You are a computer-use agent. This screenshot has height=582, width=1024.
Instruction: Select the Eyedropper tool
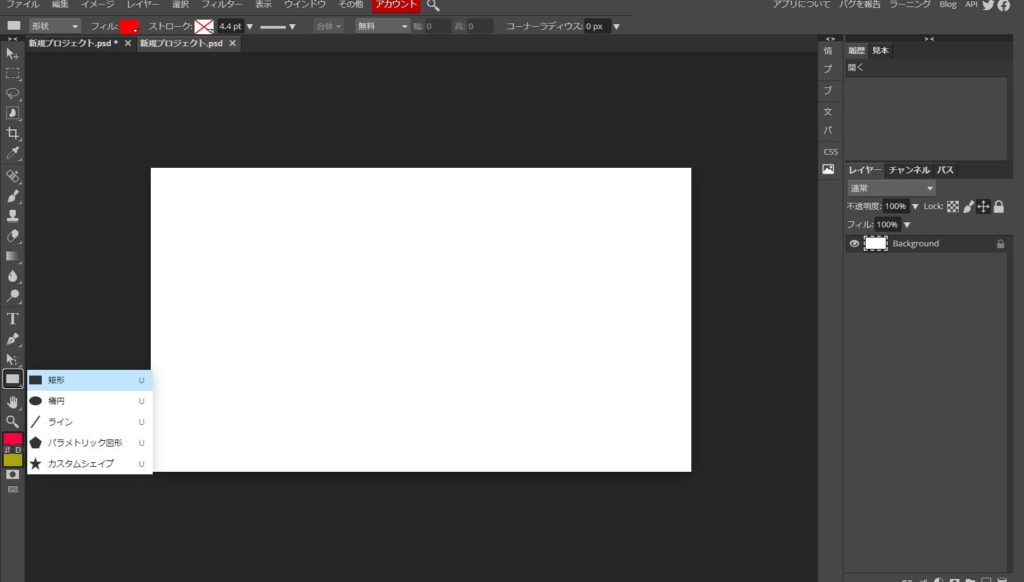coord(13,153)
